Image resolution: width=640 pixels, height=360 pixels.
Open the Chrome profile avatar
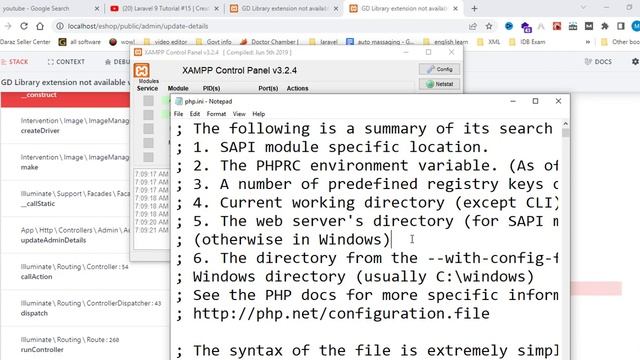click(636, 26)
